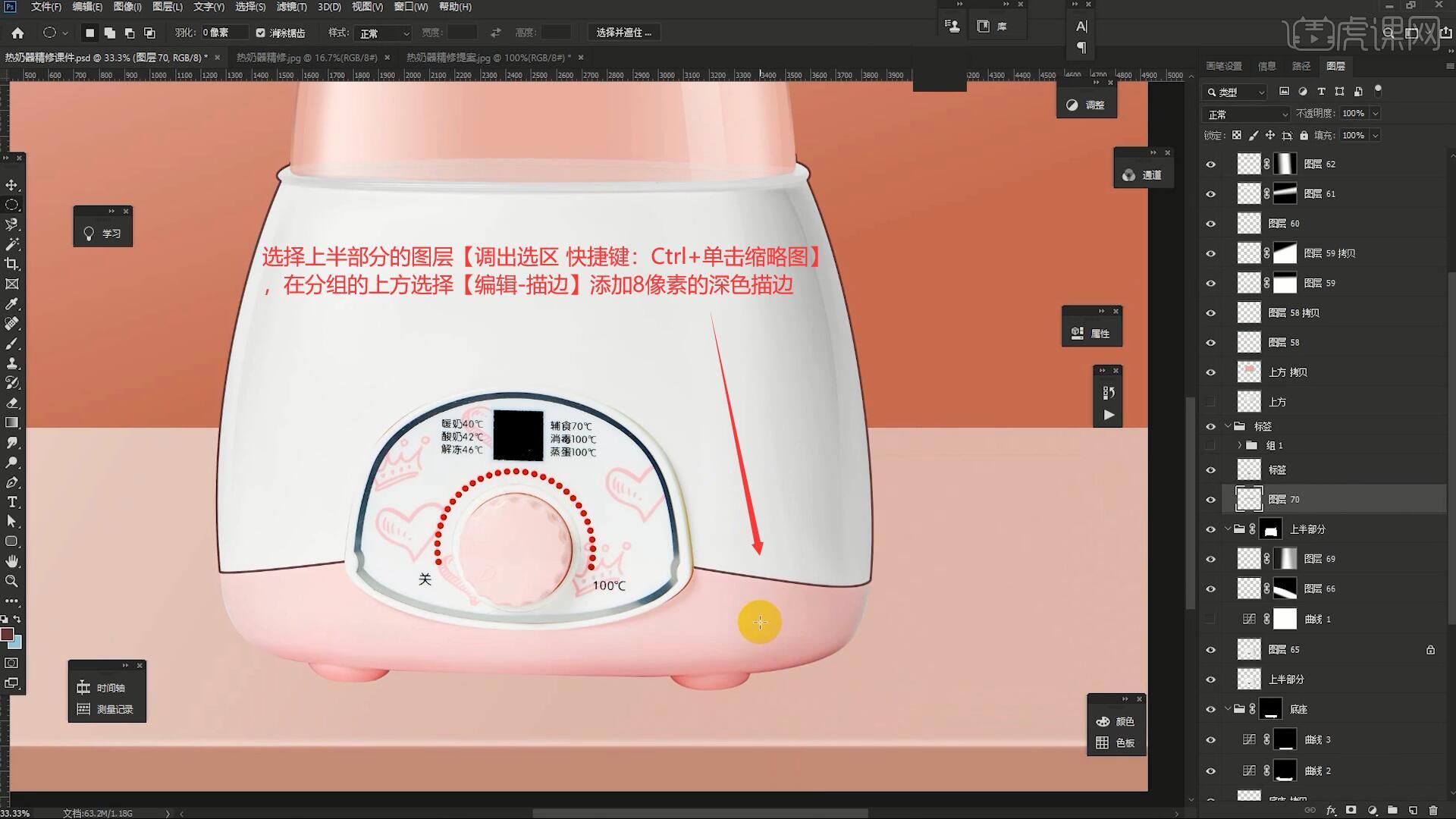Select the Move tool
Image resolution: width=1456 pixels, height=819 pixels.
point(12,185)
